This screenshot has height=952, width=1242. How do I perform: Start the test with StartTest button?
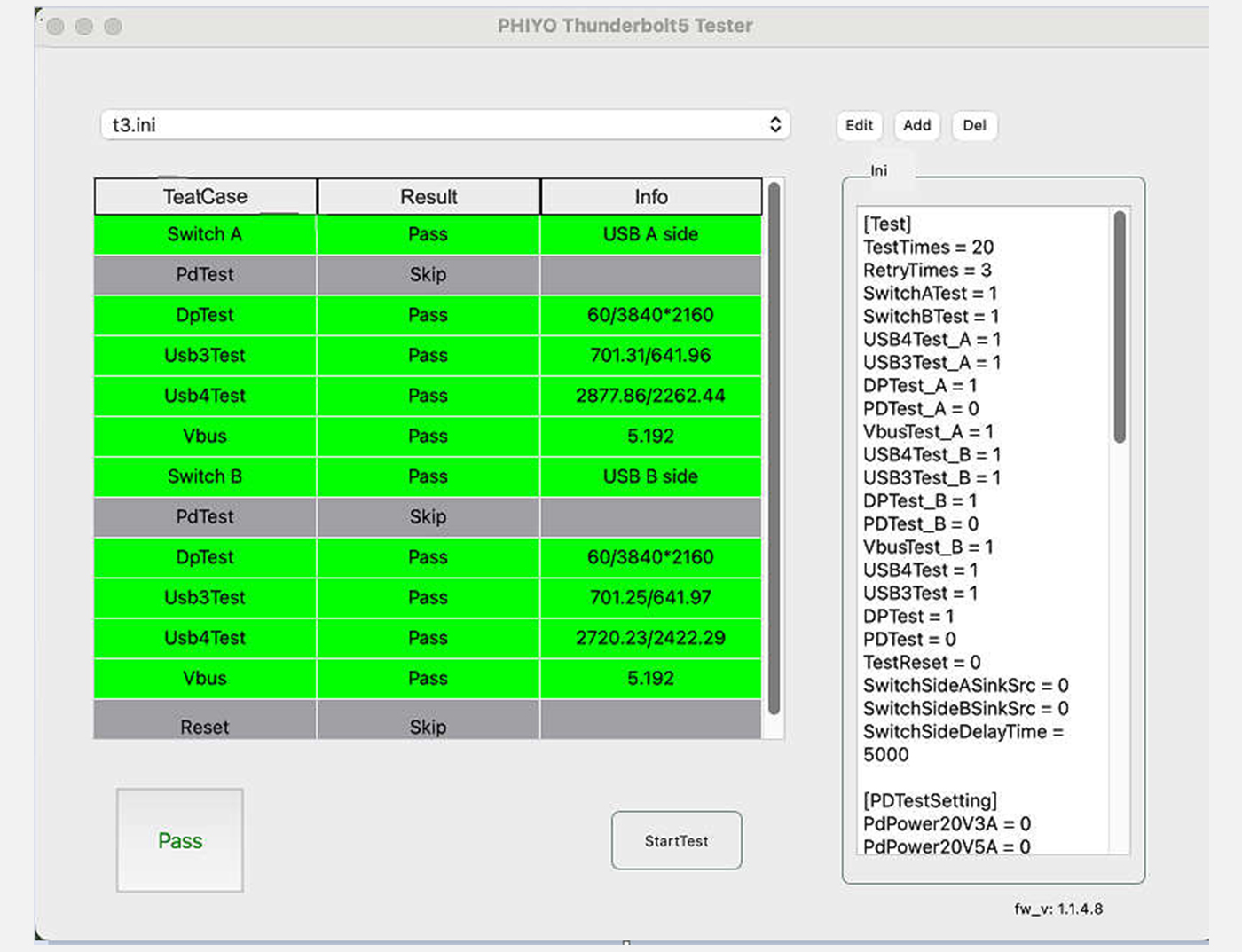676,840
